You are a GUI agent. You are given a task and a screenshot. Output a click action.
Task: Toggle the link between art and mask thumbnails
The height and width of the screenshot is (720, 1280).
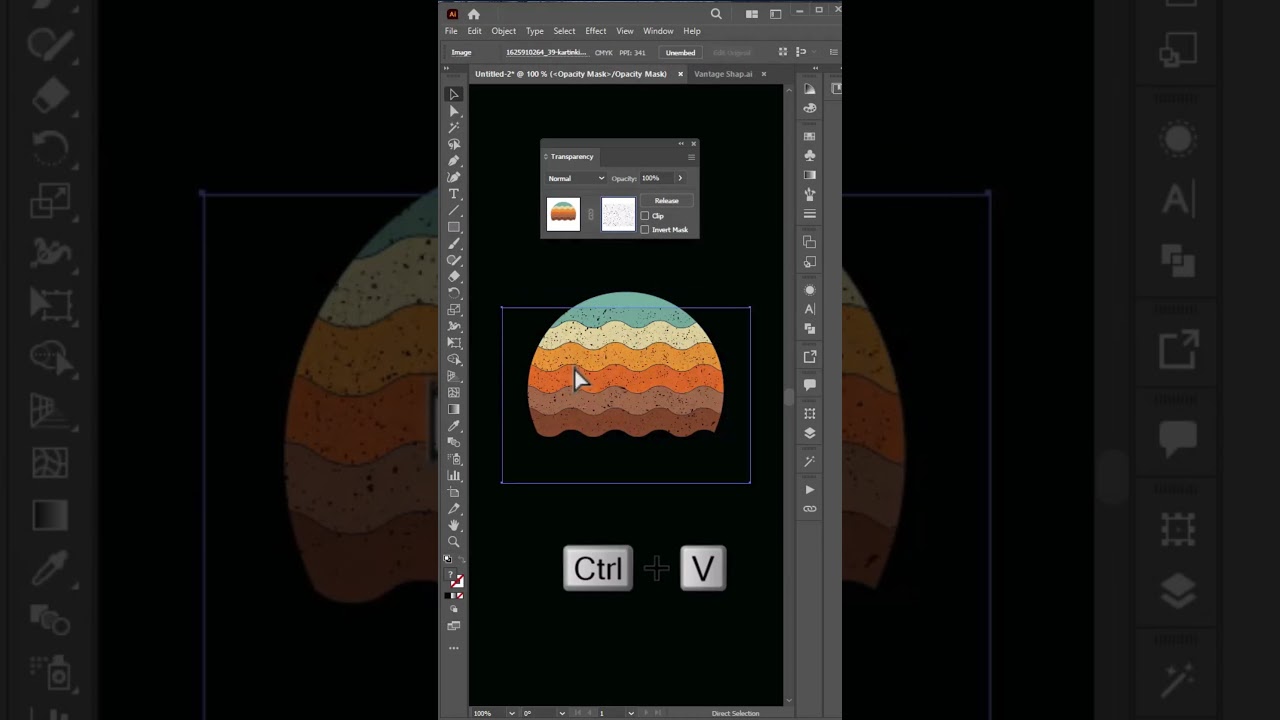click(590, 214)
